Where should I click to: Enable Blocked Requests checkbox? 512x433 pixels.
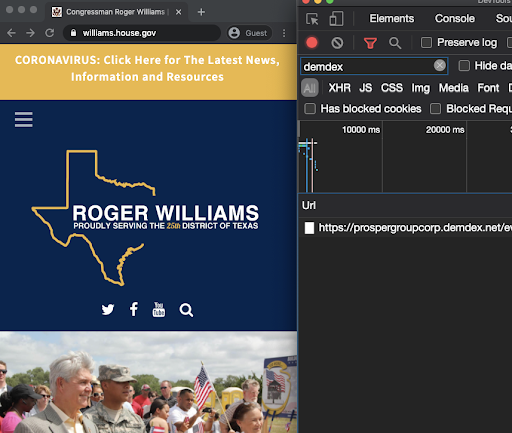[x=435, y=109]
